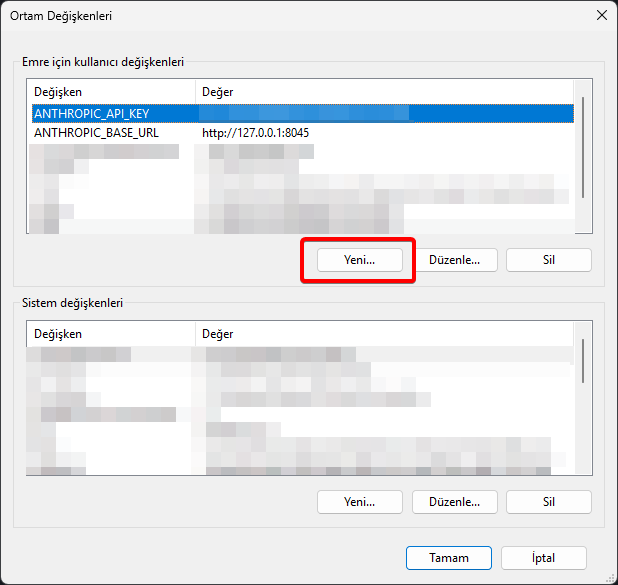Click Düzenle... button under user variables
618x585 pixels.
pyautogui.click(x=454, y=260)
